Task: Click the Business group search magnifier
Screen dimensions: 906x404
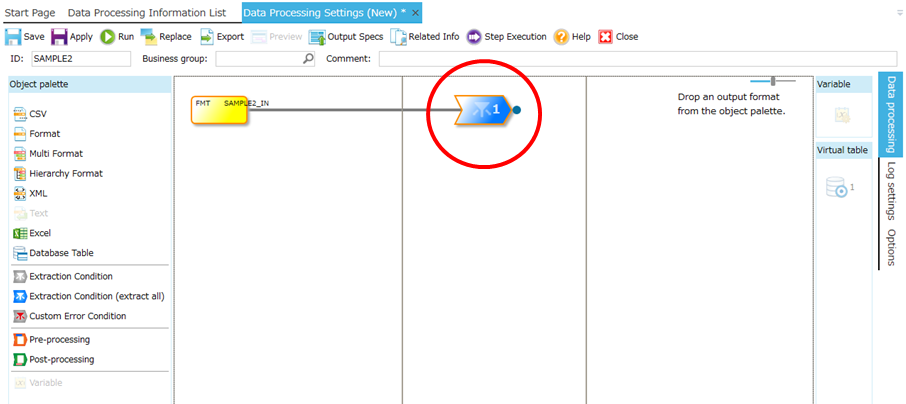Action: pos(308,59)
